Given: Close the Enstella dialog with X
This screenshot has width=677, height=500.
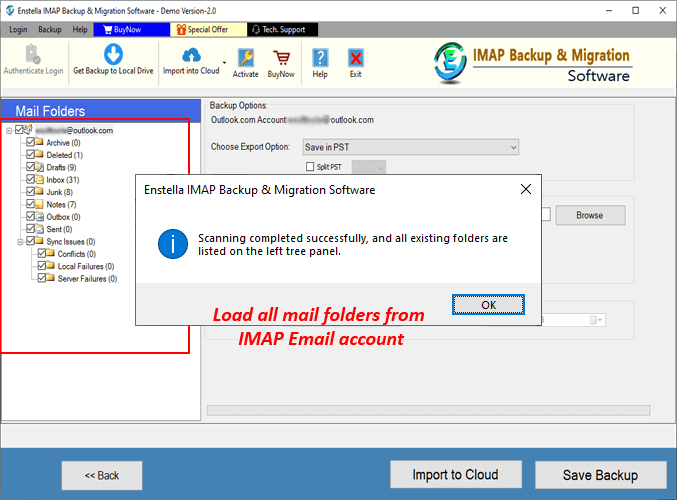Looking at the screenshot, I should pos(526,189).
